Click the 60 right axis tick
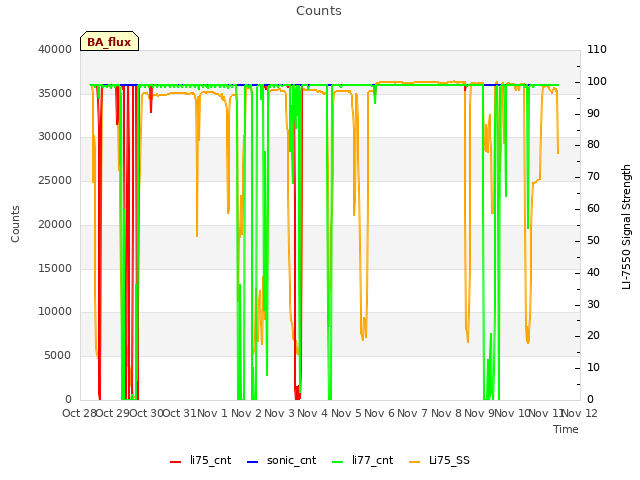This screenshot has height=480, width=640. (593, 209)
